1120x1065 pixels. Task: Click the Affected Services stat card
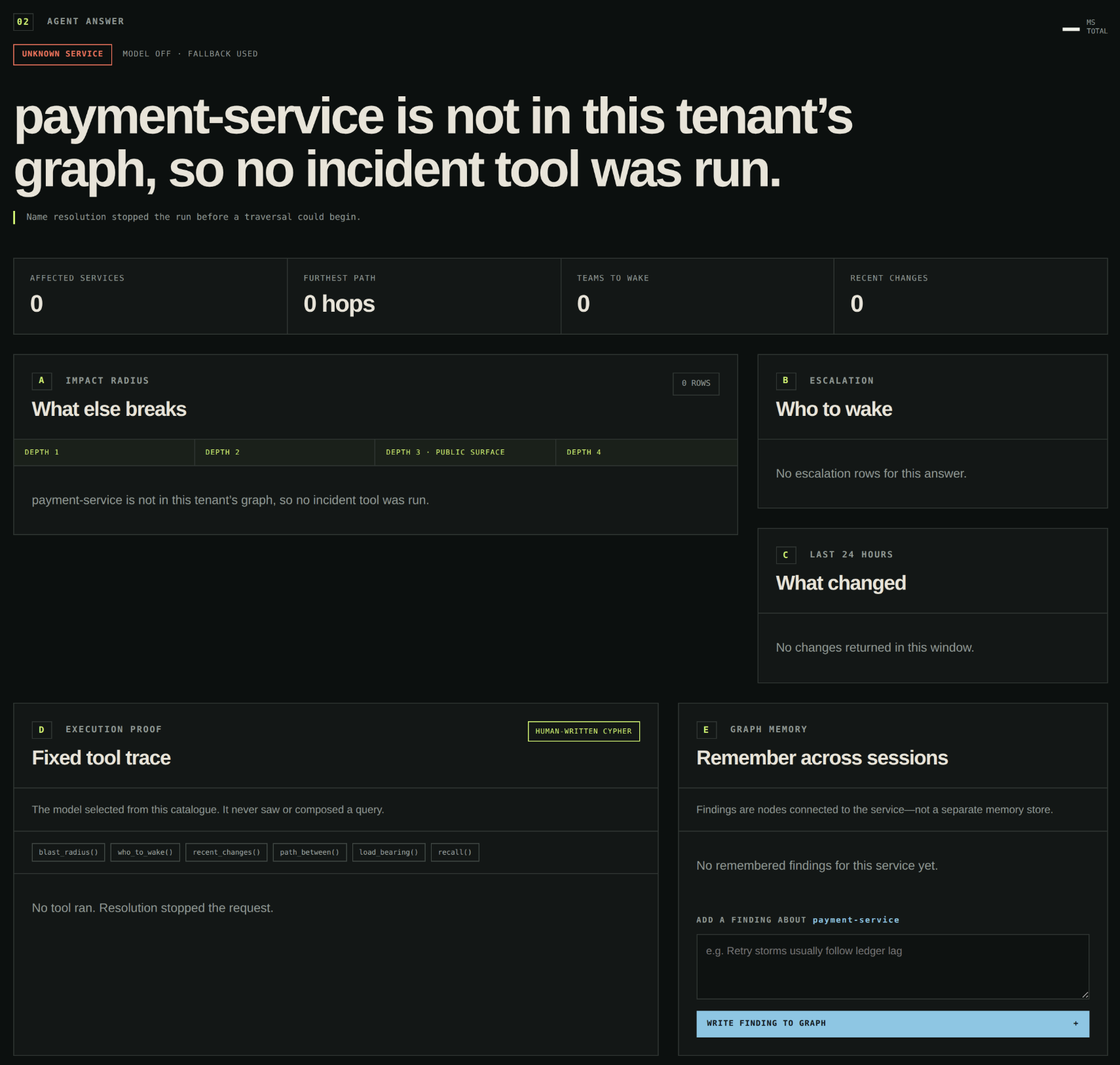150,296
